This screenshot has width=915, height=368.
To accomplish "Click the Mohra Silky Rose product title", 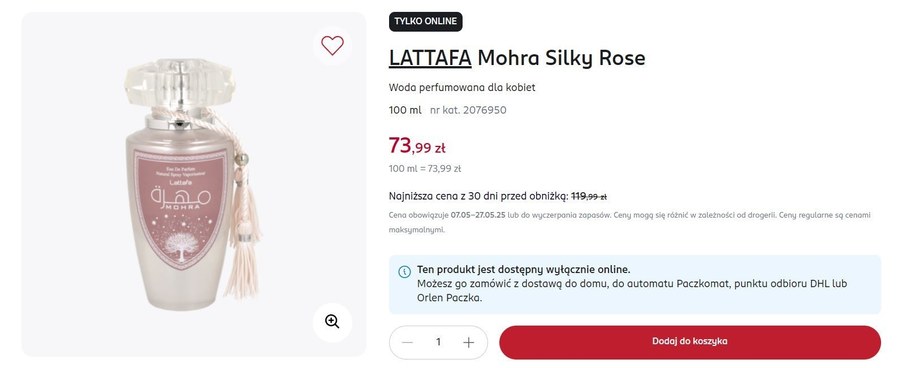I will coord(561,58).
